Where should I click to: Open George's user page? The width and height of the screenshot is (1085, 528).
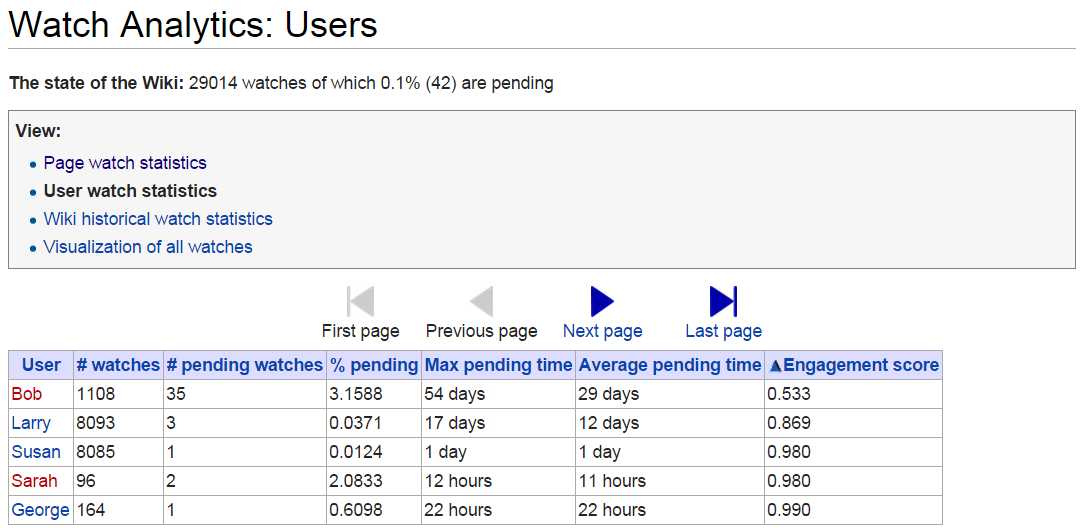(40, 511)
